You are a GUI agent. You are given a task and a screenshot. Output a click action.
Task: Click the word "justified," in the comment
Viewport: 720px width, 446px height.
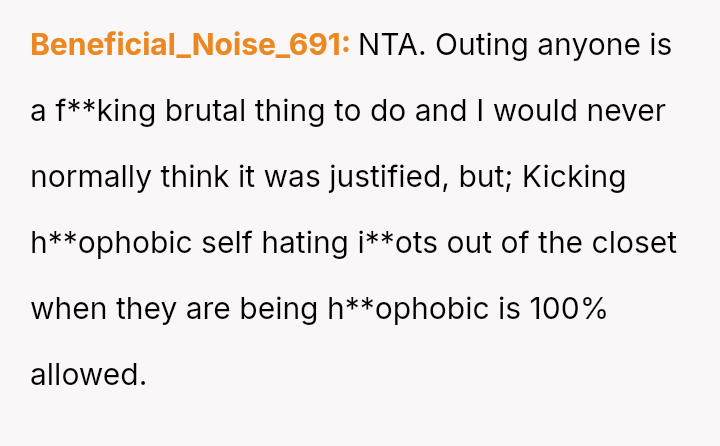pos(383,177)
